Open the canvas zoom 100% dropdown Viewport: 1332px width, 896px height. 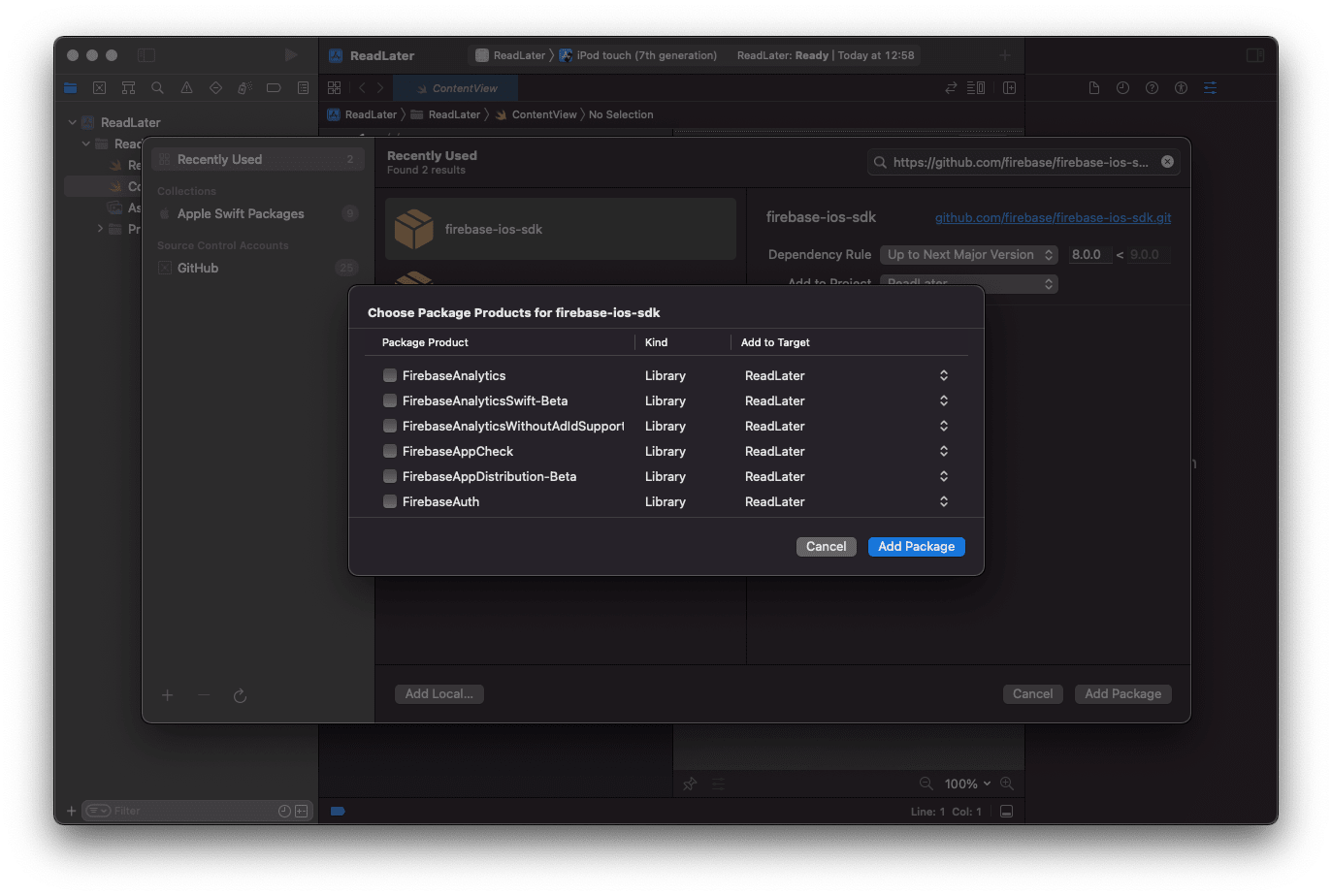pos(967,784)
